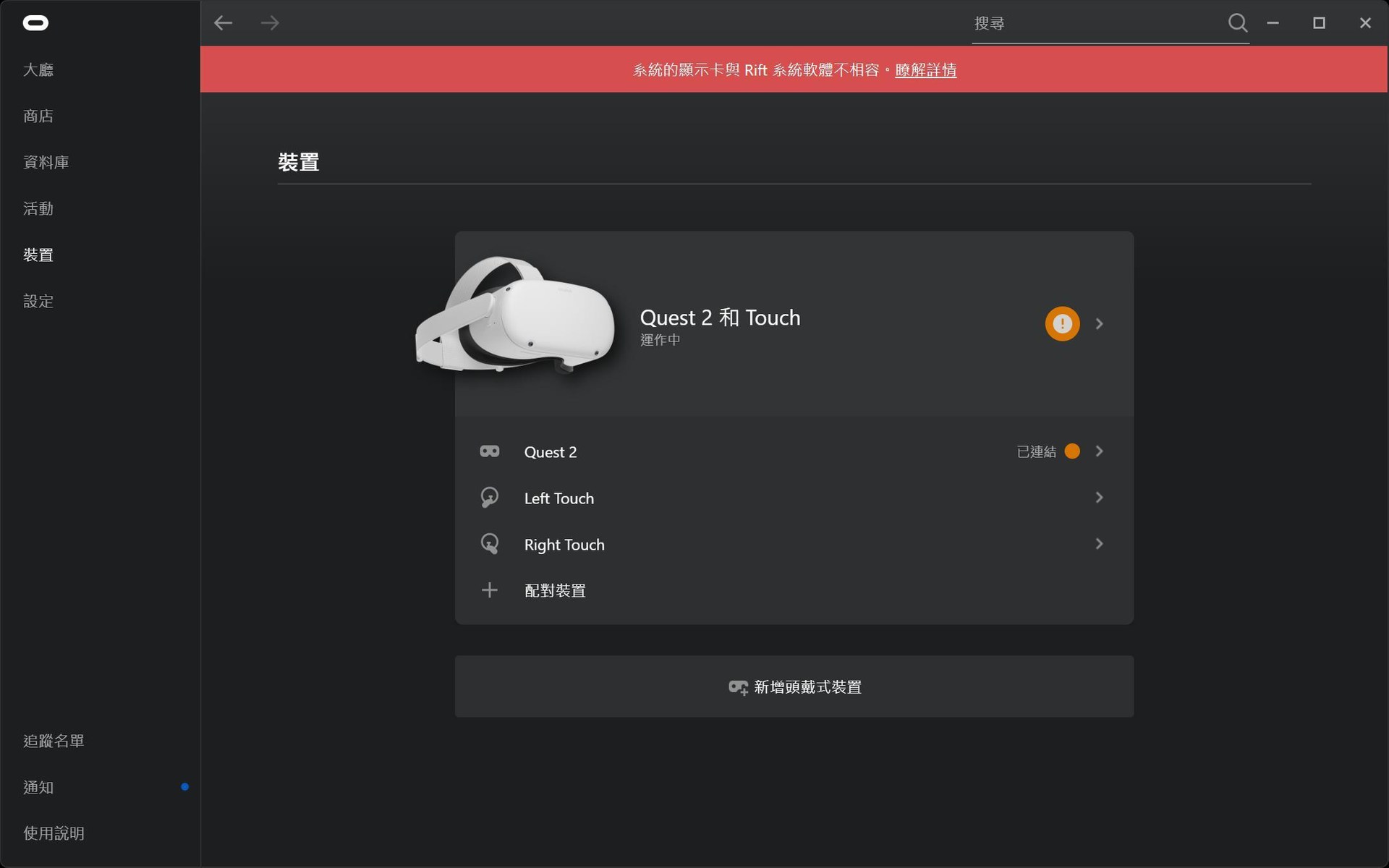Open the 設定 section in sidebar

(x=38, y=301)
